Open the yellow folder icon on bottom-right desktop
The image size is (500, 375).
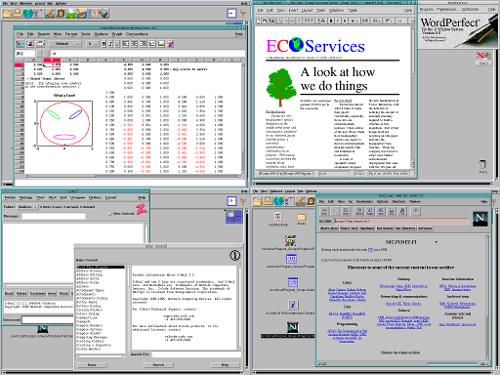tap(301, 218)
